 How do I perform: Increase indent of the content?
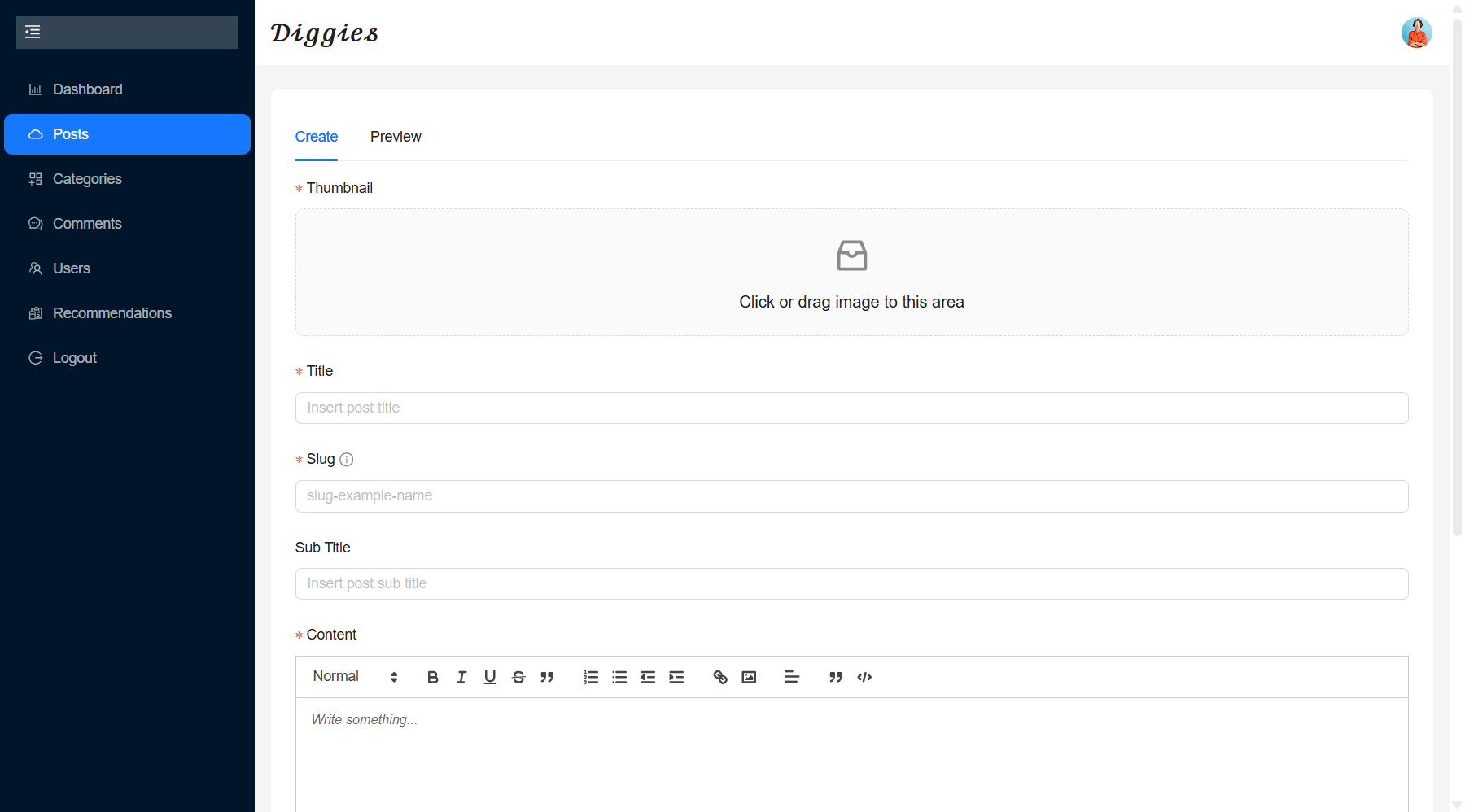coord(676,677)
